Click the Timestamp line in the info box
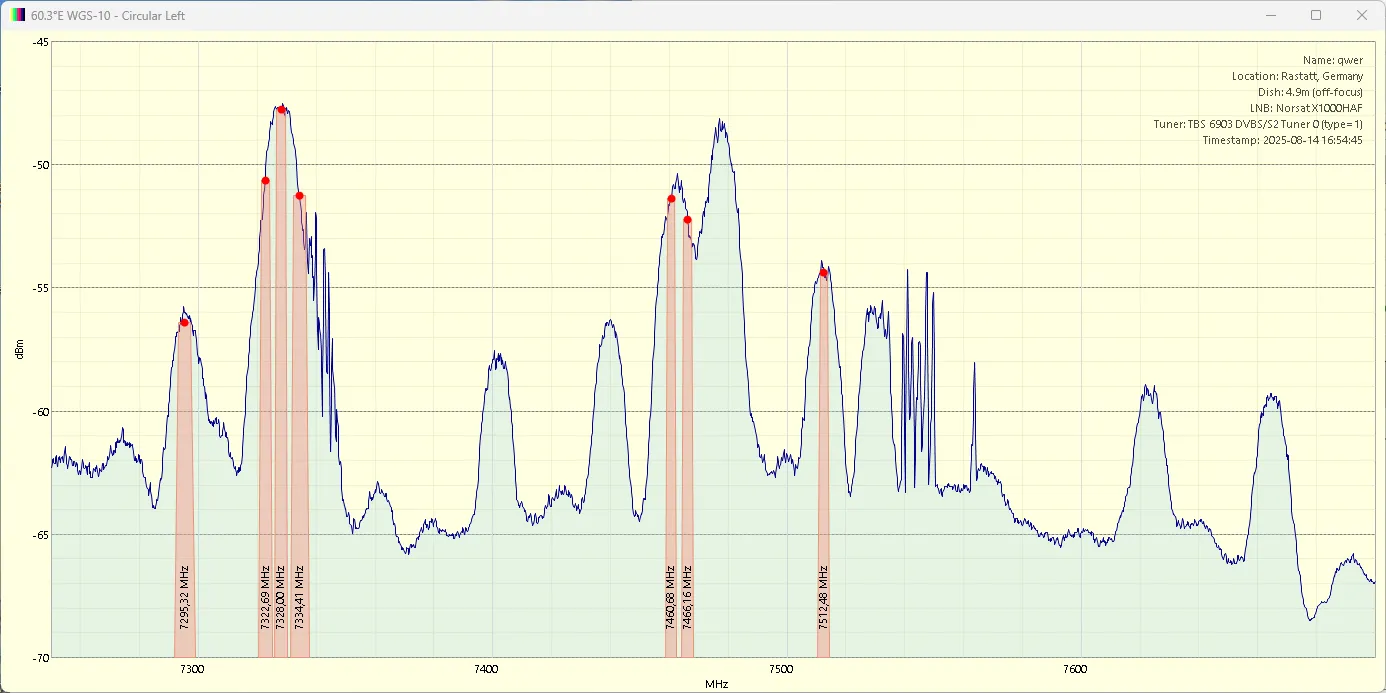Image resolution: width=1386 pixels, height=693 pixels. 1282,140
